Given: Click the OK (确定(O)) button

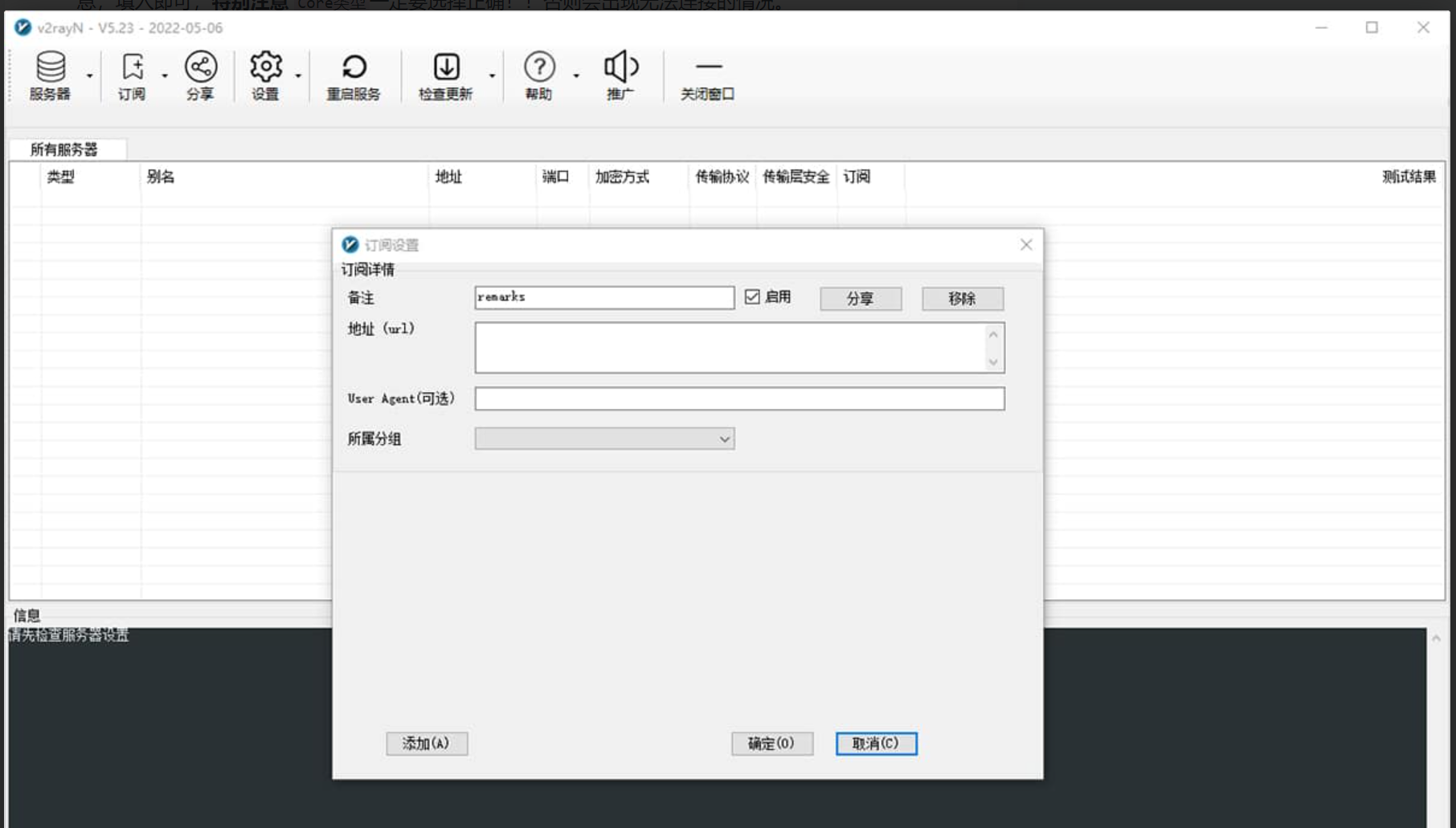Looking at the screenshot, I should coord(772,744).
